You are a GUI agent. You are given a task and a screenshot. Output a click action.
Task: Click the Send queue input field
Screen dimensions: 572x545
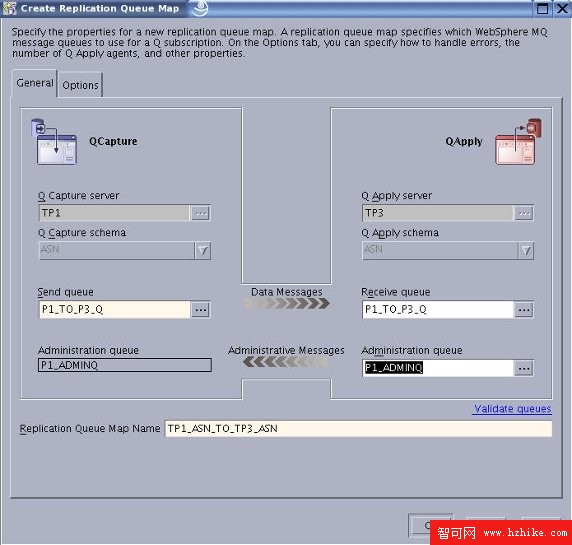coord(115,310)
